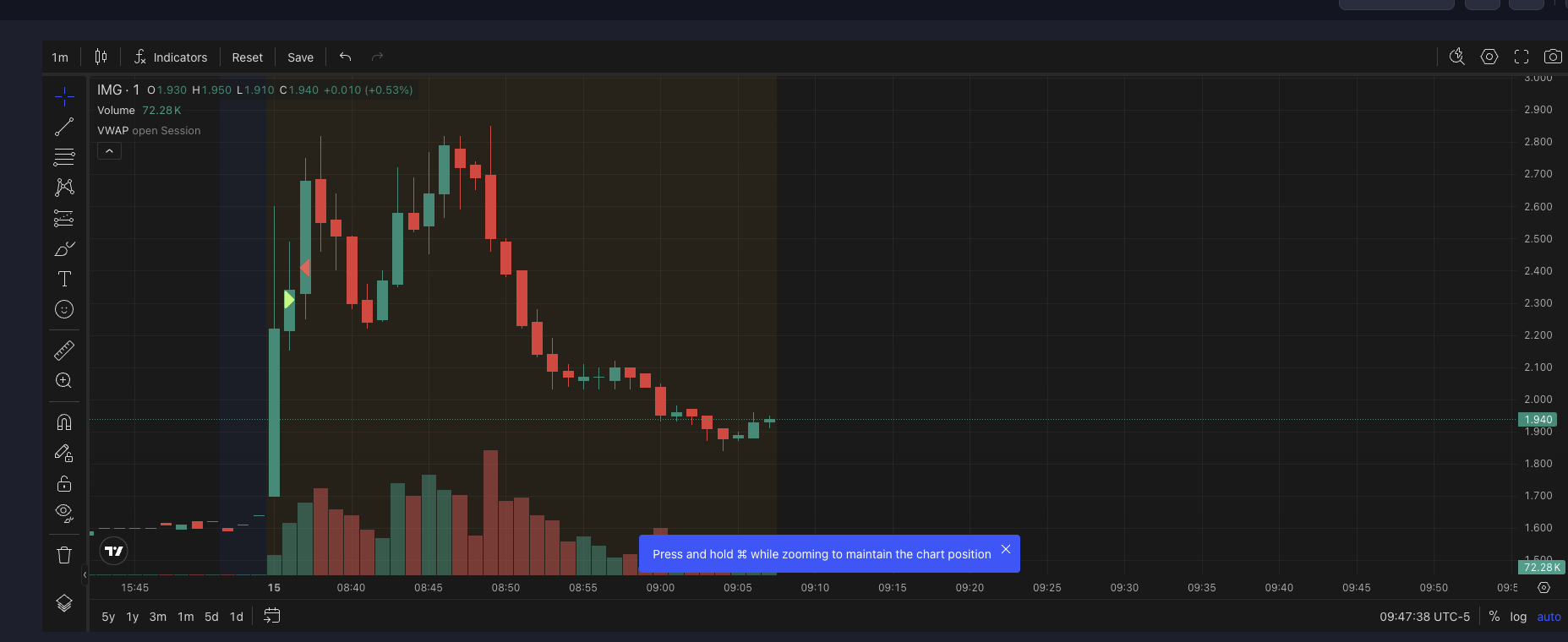The height and width of the screenshot is (642, 1568).
Task: Open the emoji icons tool
Action: coord(64,309)
